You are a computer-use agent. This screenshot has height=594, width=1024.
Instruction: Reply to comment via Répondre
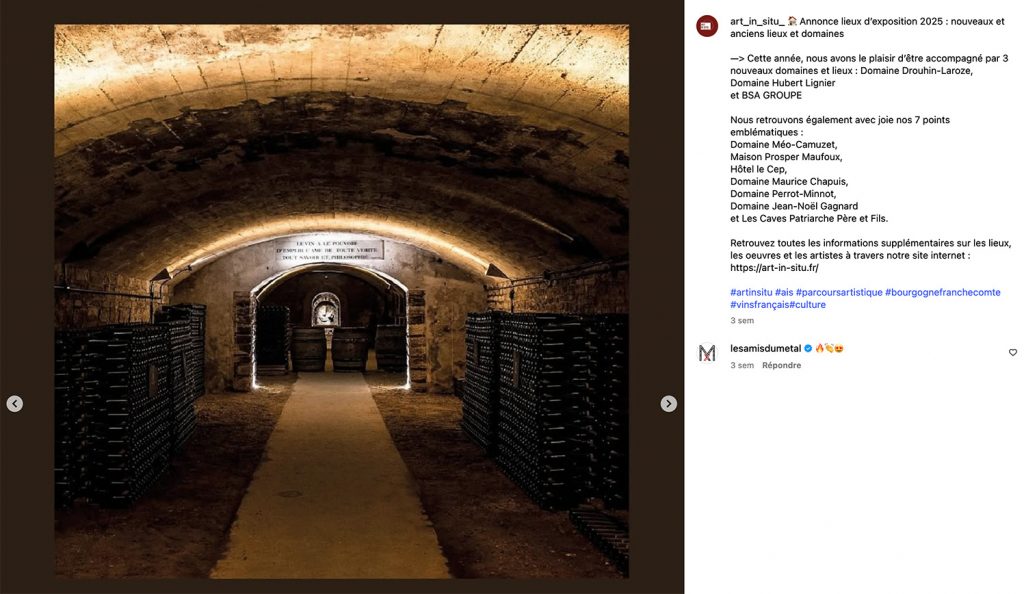click(781, 366)
